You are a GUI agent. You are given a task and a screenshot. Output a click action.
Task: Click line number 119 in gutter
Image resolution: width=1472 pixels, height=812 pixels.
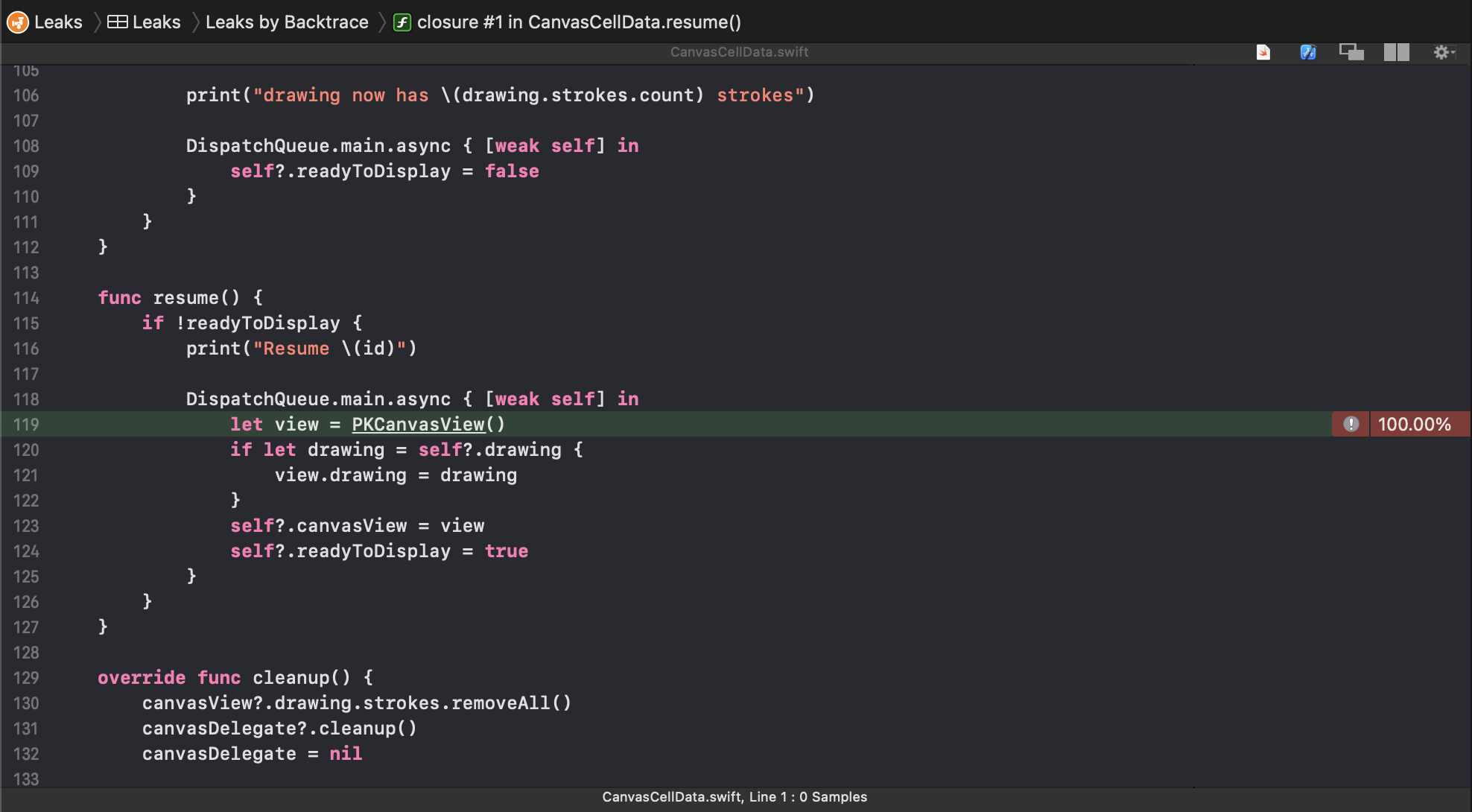pyautogui.click(x=26, y=424)
